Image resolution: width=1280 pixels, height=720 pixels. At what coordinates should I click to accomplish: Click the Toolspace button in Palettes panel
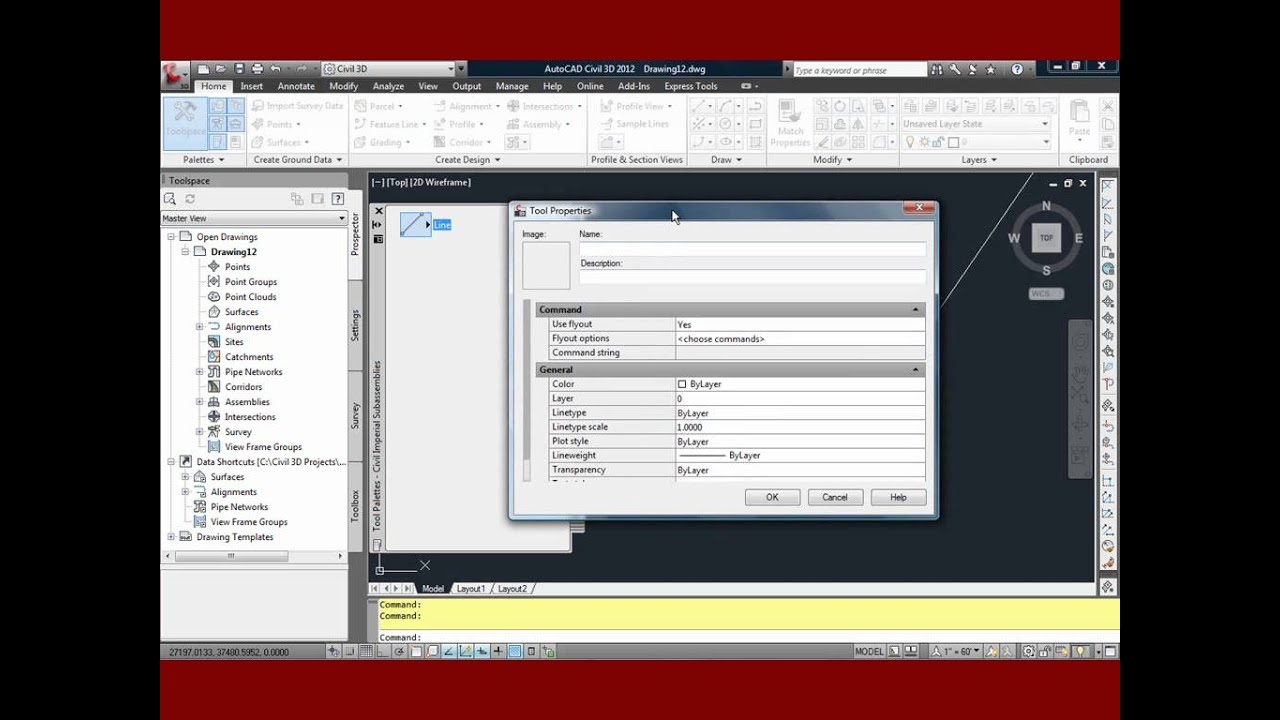[184, 123]
